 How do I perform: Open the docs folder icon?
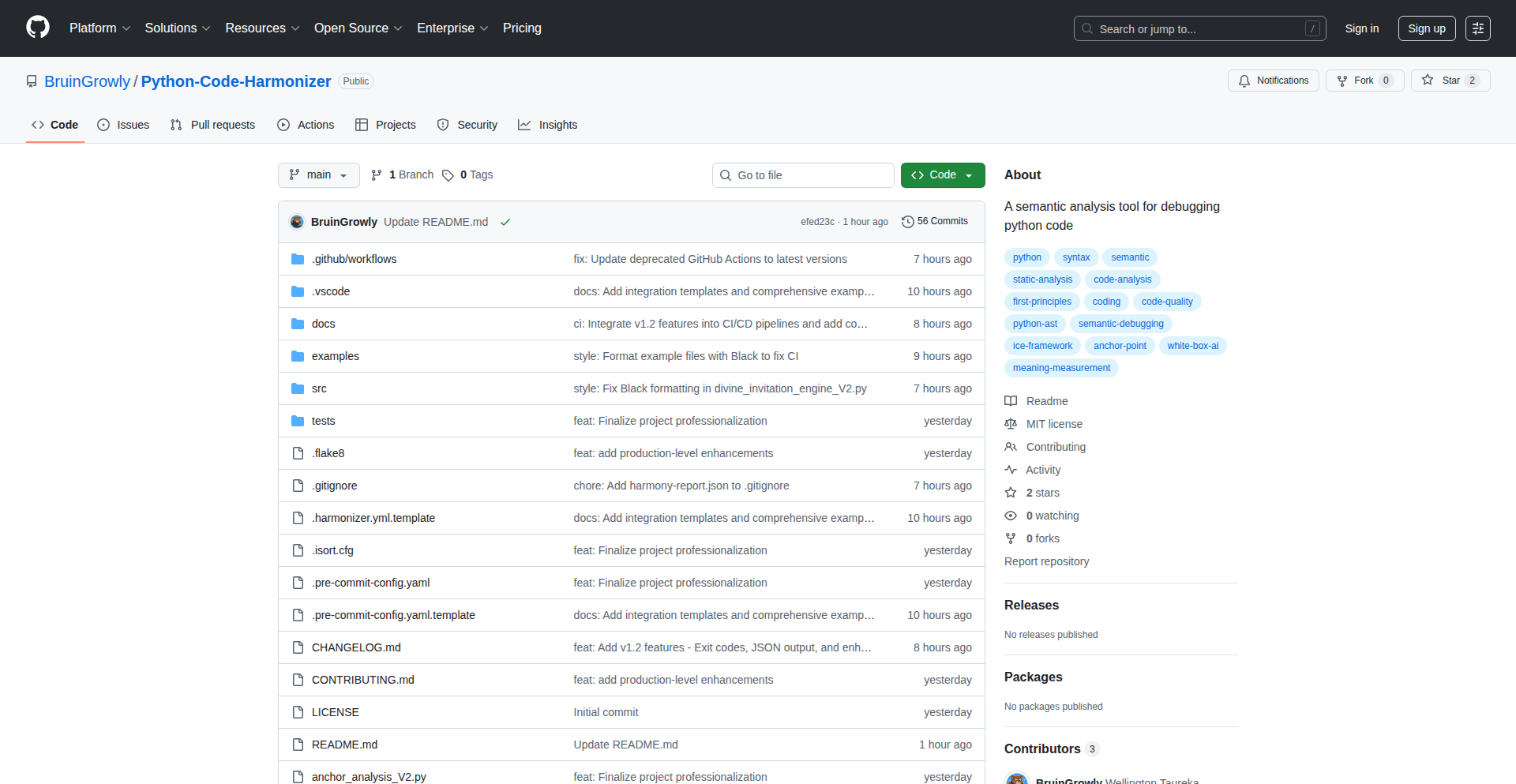point(298,323)
